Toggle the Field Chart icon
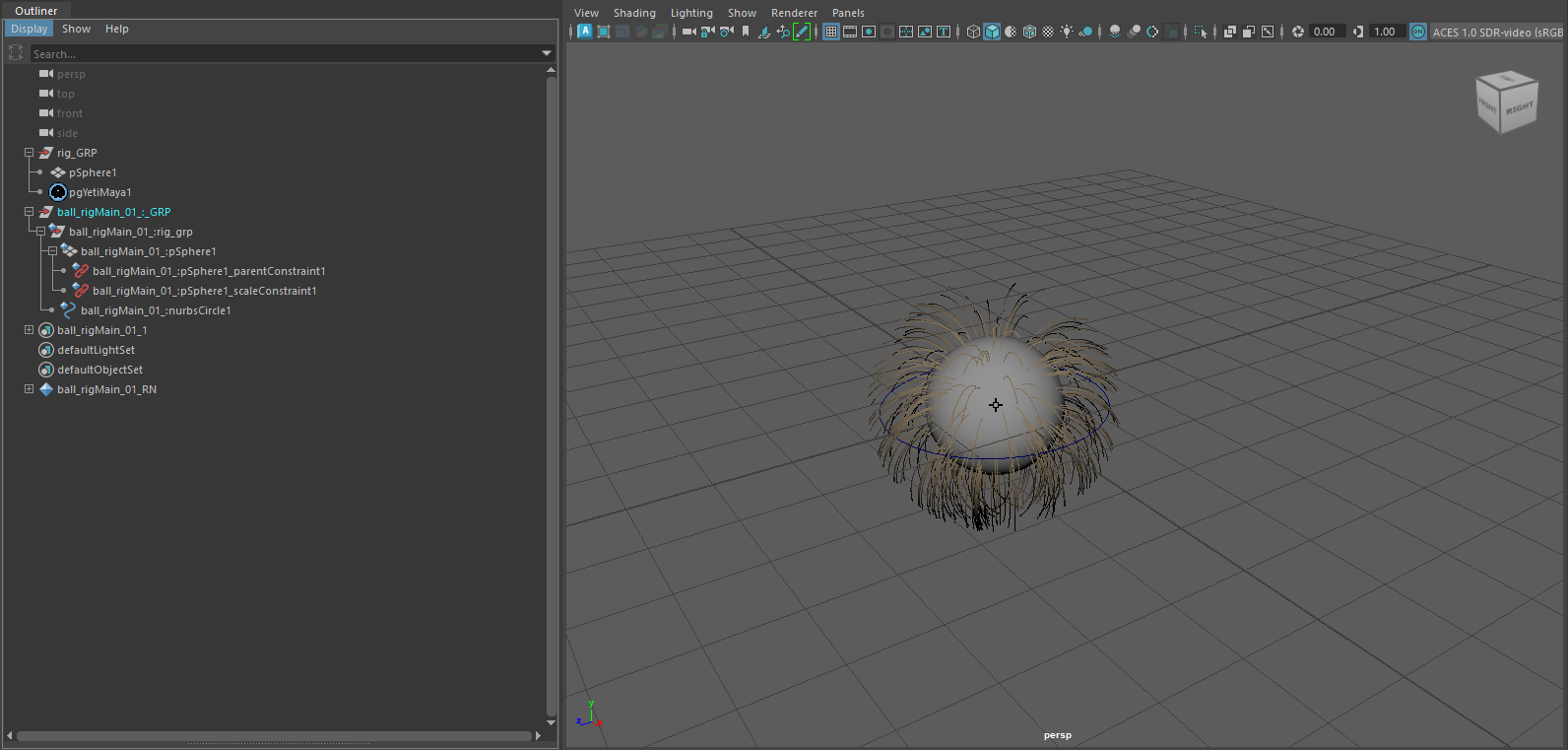 click(906, 32)
